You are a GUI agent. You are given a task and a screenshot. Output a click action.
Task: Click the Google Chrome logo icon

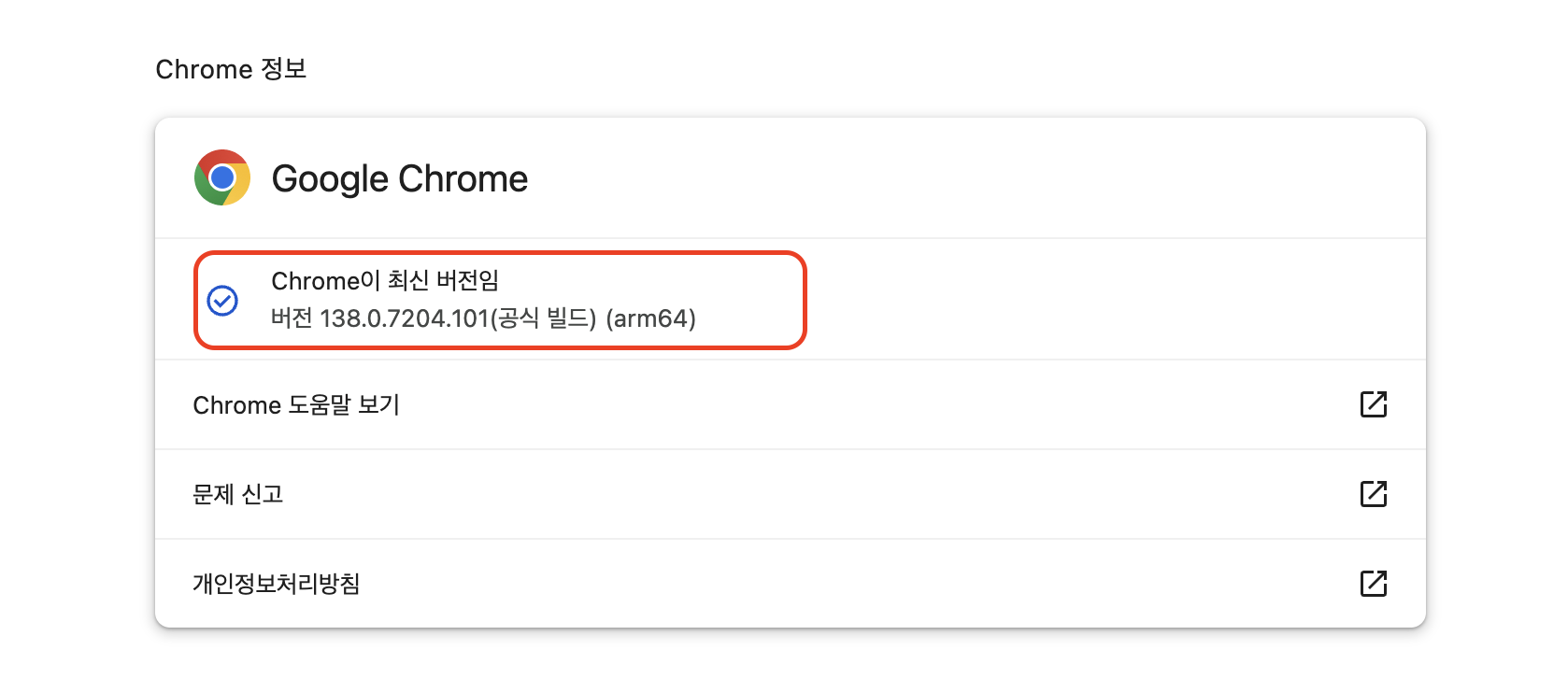coord(222,177)
